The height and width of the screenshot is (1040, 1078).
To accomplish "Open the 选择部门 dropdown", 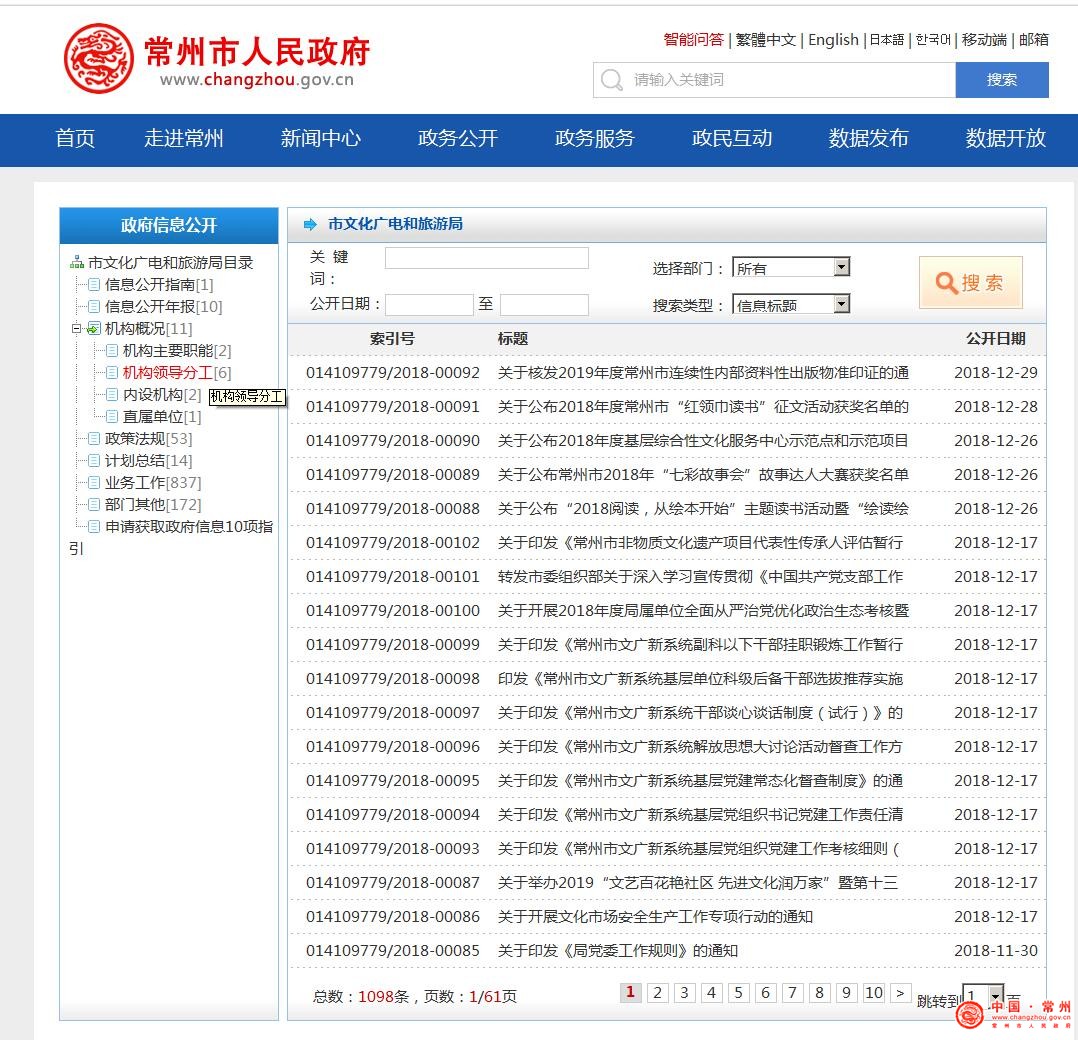I will 841,267.
